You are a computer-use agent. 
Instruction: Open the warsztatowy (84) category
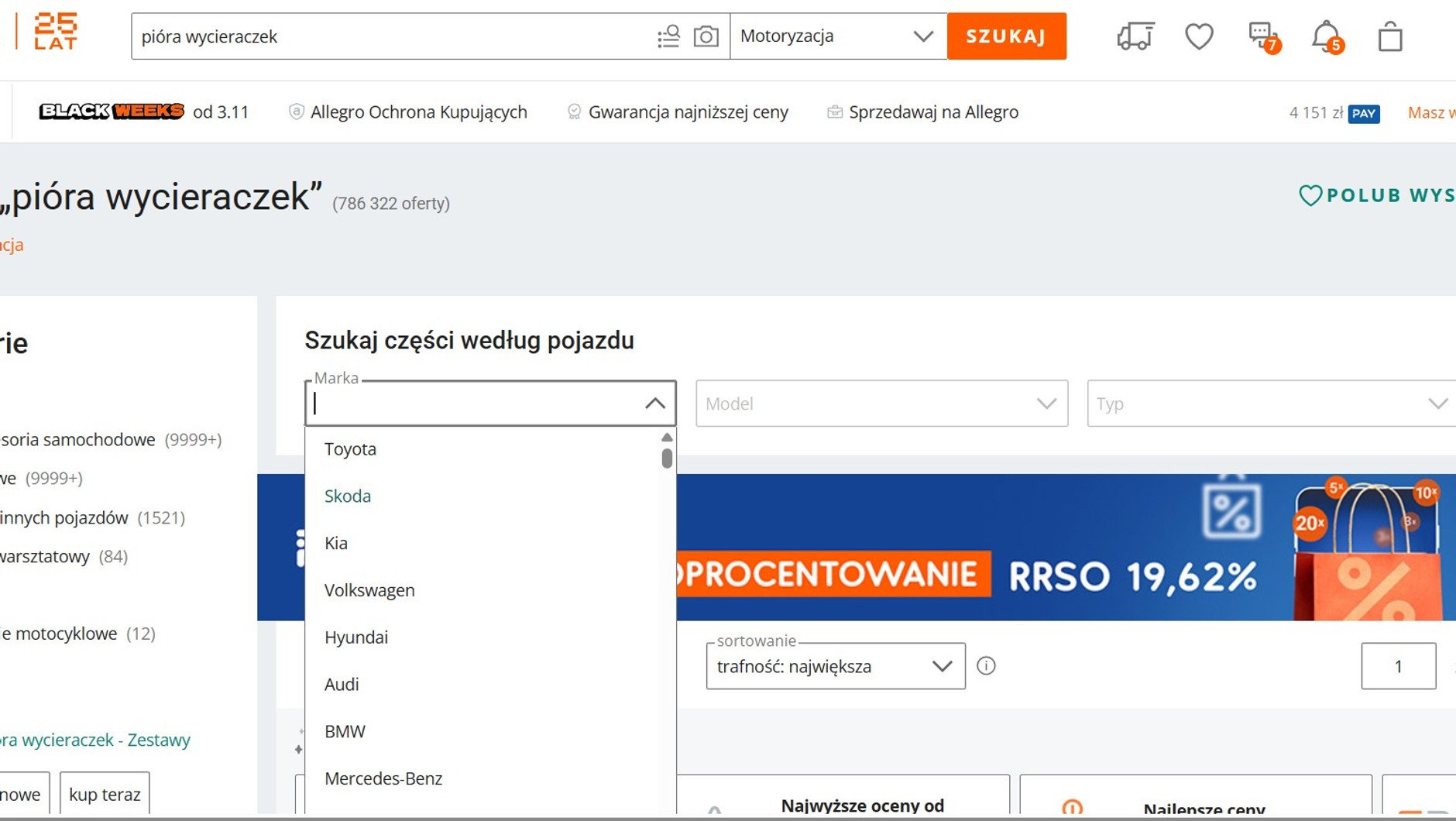click(x=64, y=557)
